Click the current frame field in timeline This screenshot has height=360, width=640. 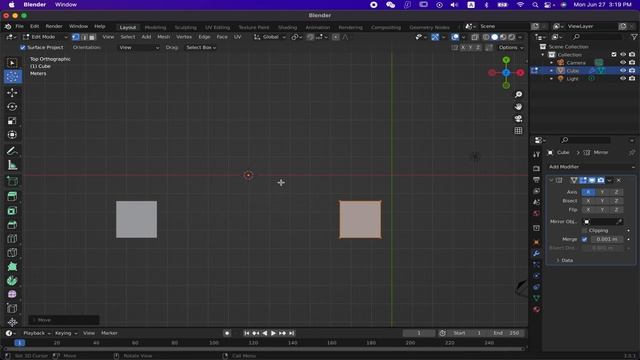[x=418, y=333]
